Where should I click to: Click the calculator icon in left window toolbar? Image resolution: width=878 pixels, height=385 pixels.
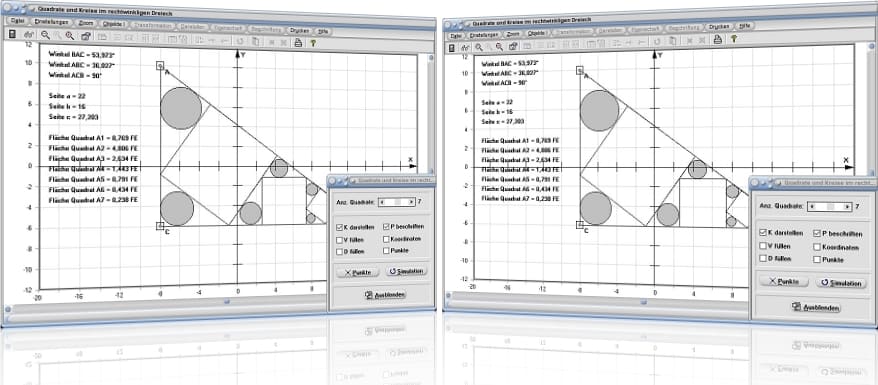[x=13, y=34]
